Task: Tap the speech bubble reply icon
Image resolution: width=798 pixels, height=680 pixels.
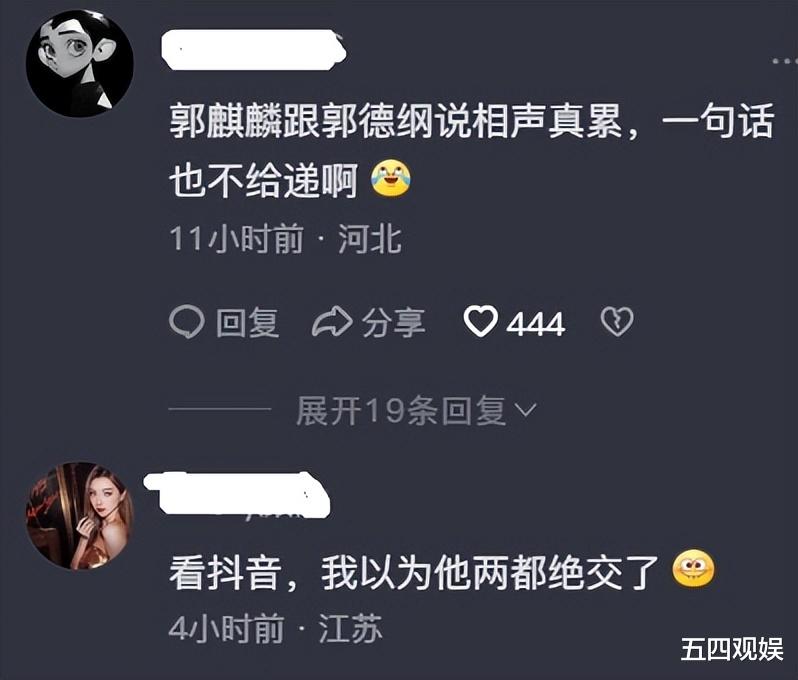Action: (187, 322)
